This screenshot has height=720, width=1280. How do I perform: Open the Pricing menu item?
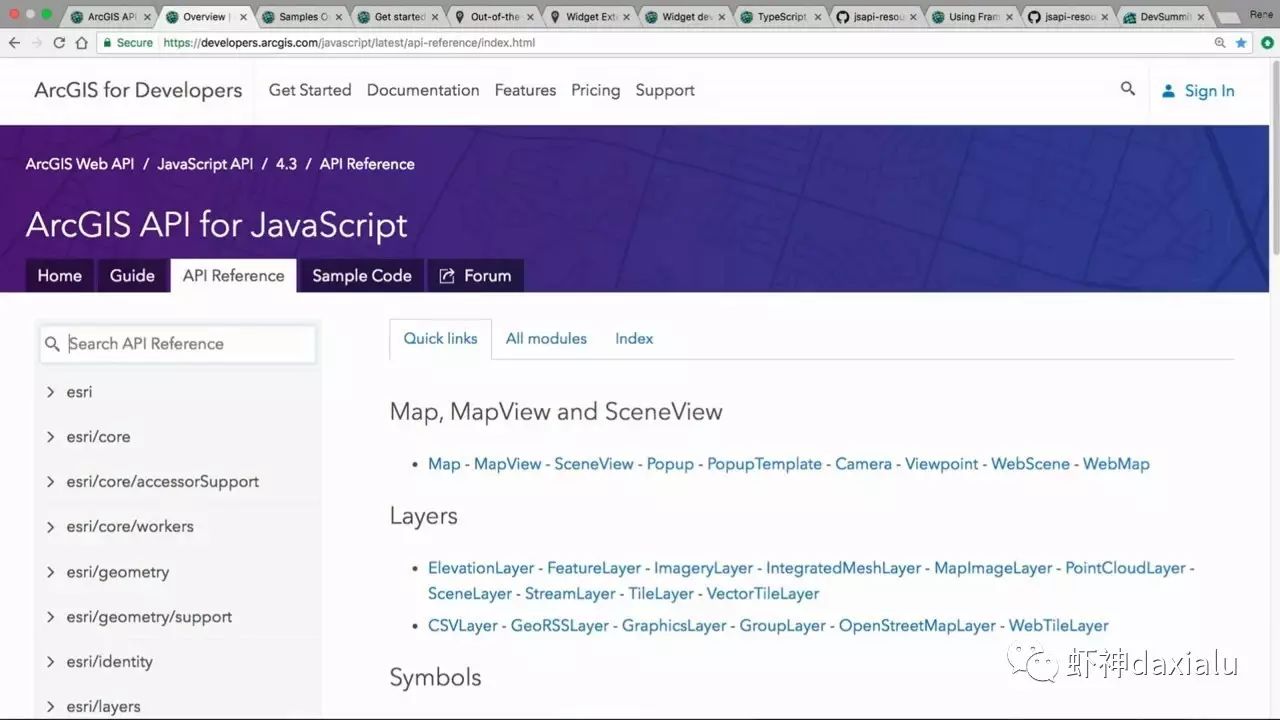tap(596, 90)
